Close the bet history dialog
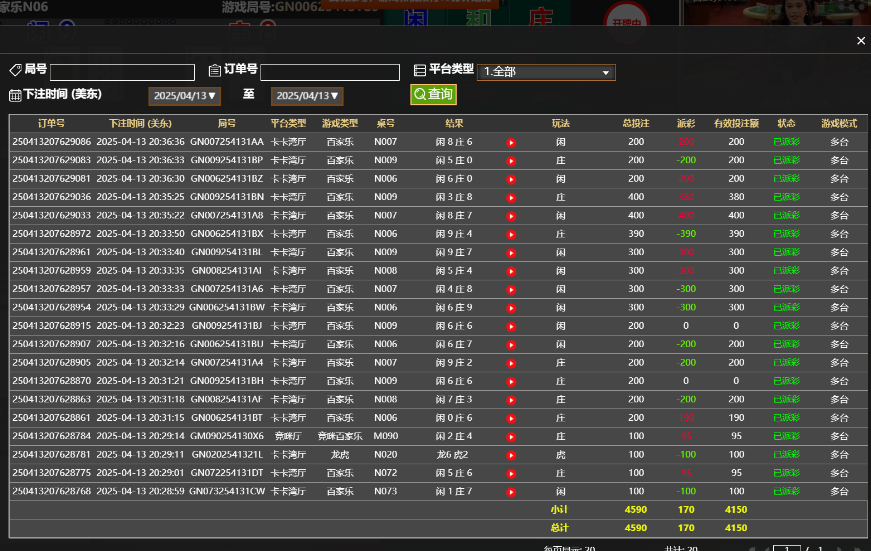The height and width of the screenshot is (551, 871). 861,41
